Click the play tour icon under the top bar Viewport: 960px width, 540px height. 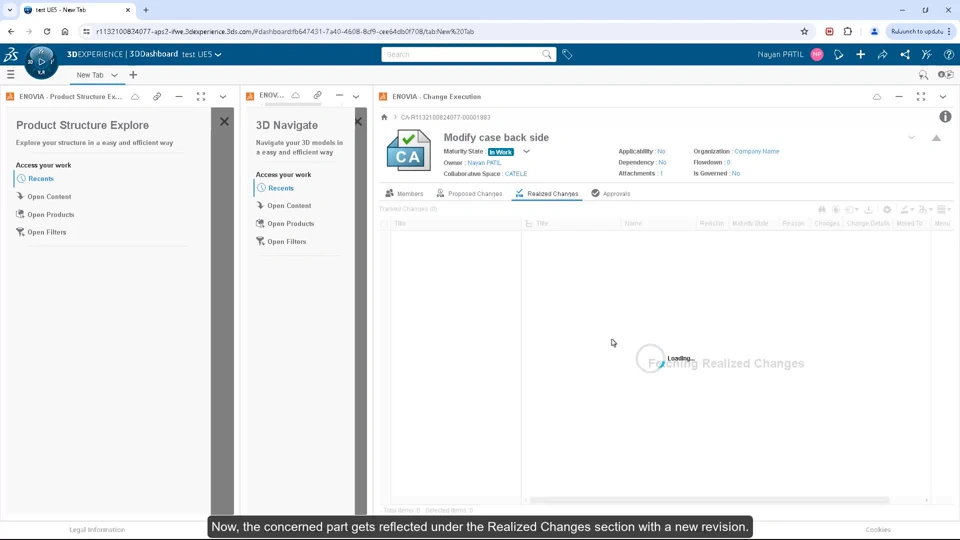pyautogui.click(x=946, y=75)
